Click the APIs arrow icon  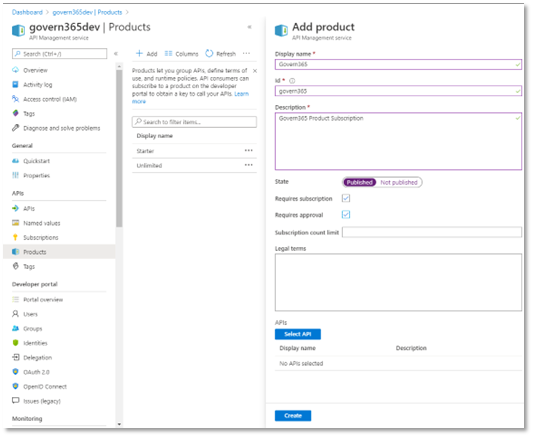pyautogui.click(x=15, y=208)
